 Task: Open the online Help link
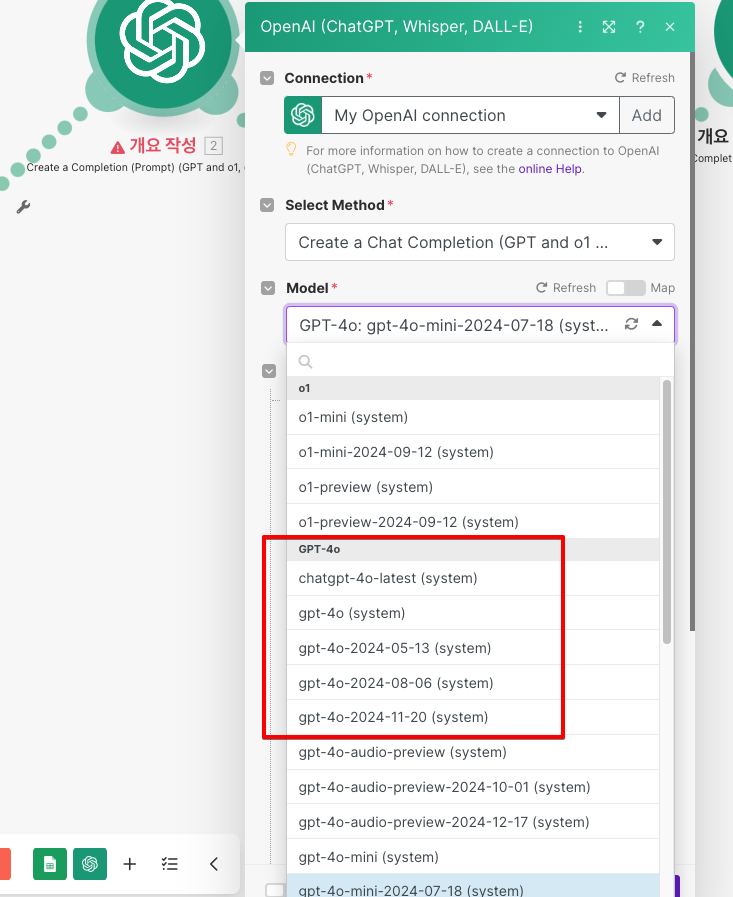coord(550,169)
